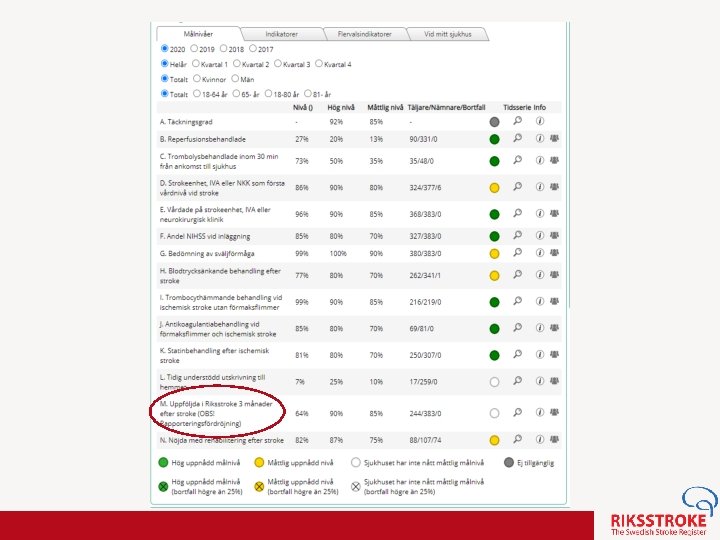This screenshot has height=540, width=720.
Task: Filter by Kvinnor
Action: pyautogui.click(x=197, y=79)
